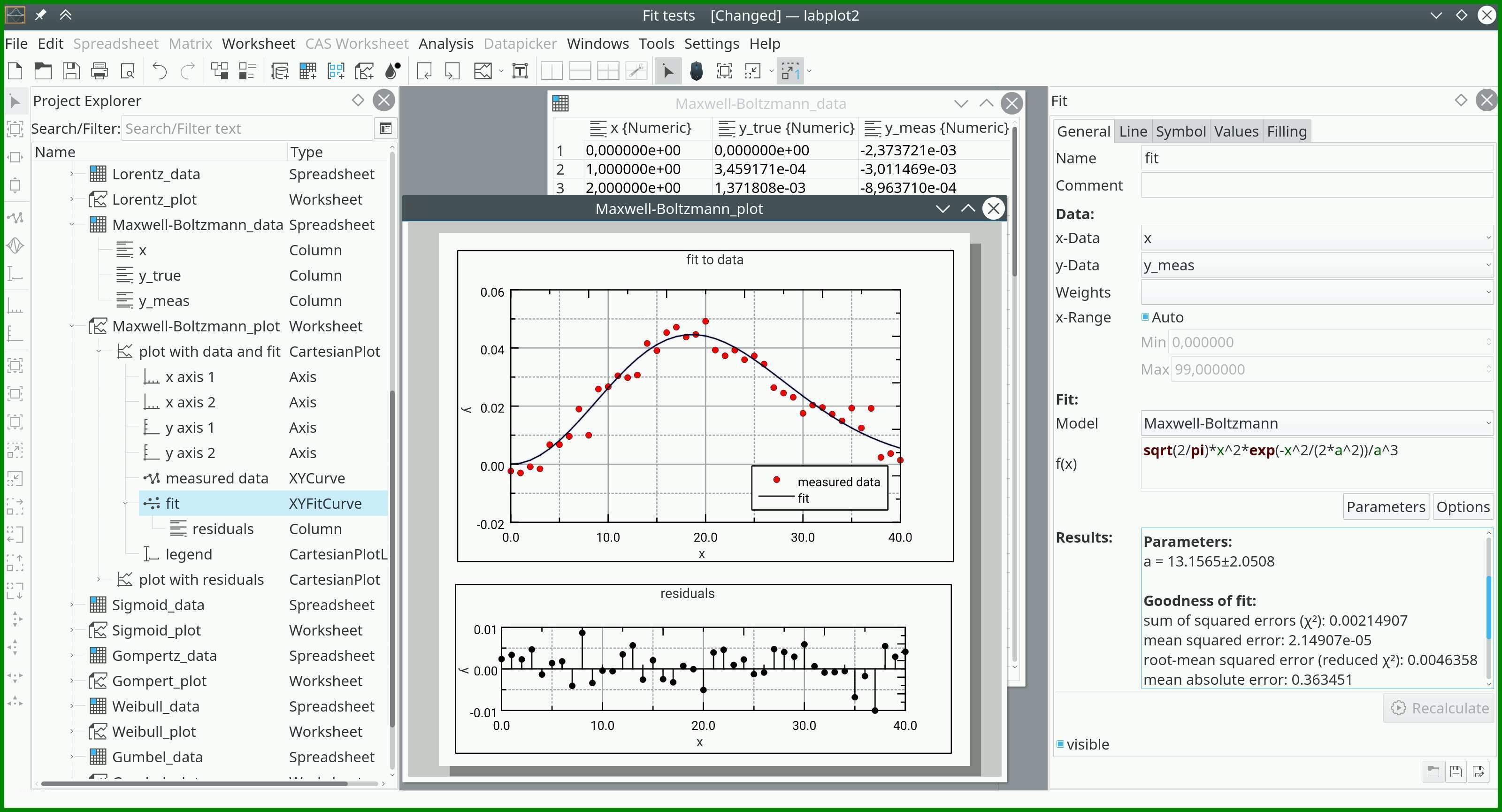Click the y_true column header in spreadsheet

point(785,128)
